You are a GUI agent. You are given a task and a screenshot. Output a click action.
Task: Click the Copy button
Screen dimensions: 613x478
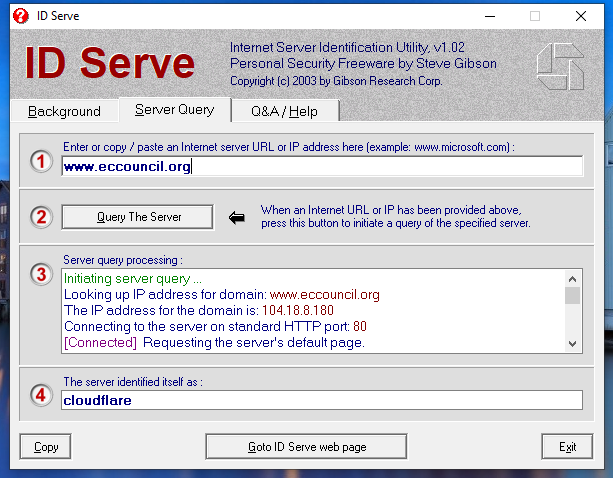(x=46, y=447)
